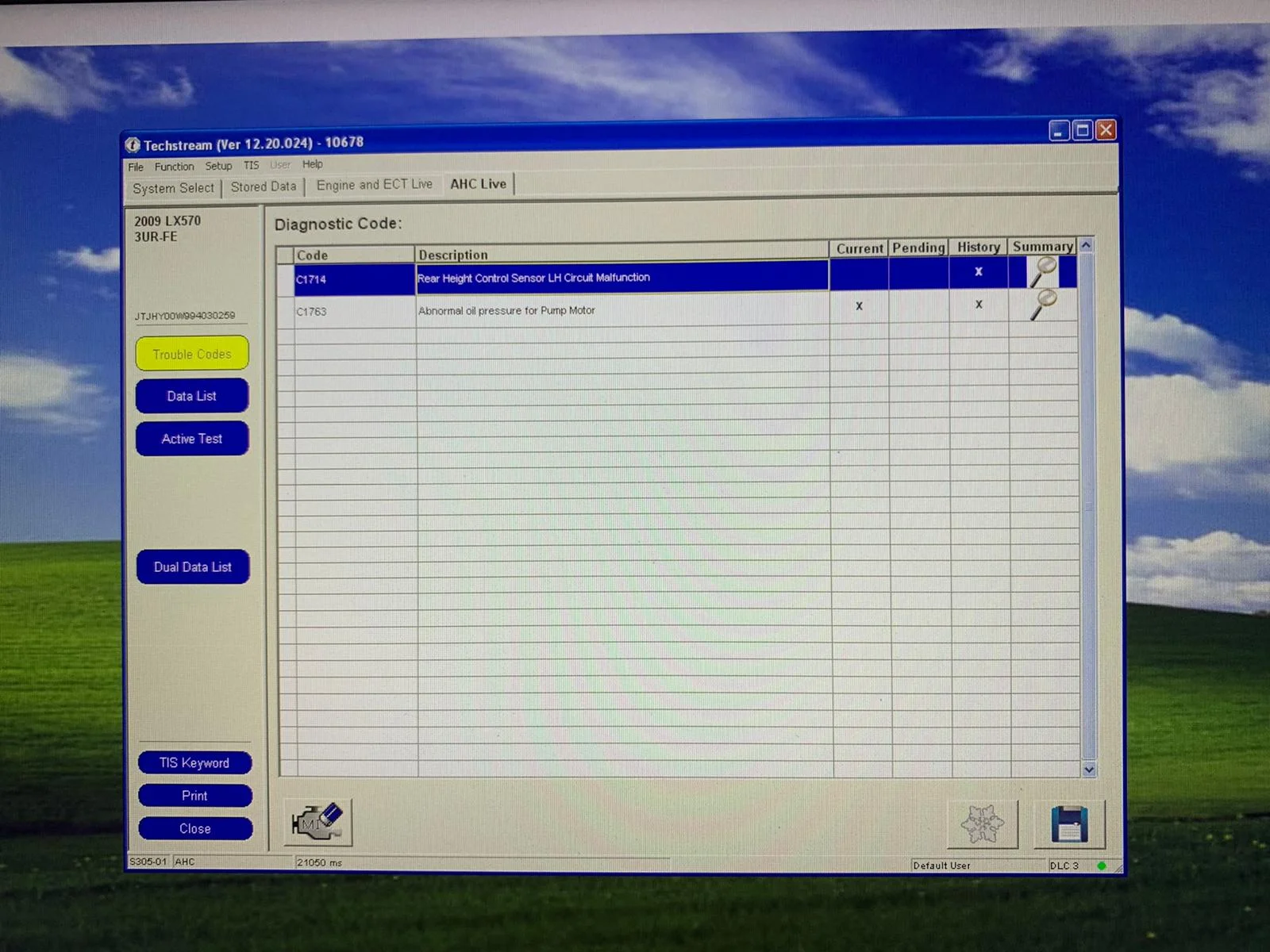Image resolution: width=1270 pixels, height=952 pixels.
Task: Click the 'S305-01' status bar code
Action: [148, 862]
